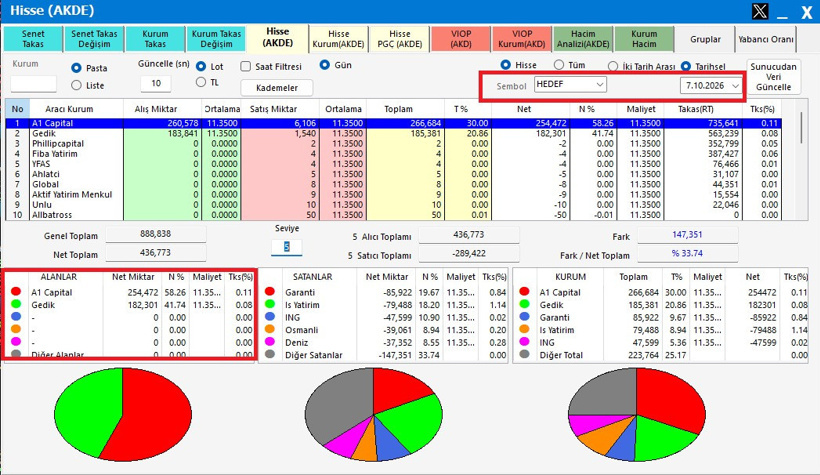Click gray dot beside Diğer Satanlar
Screen dimensions: 820x475
point(270,354)
